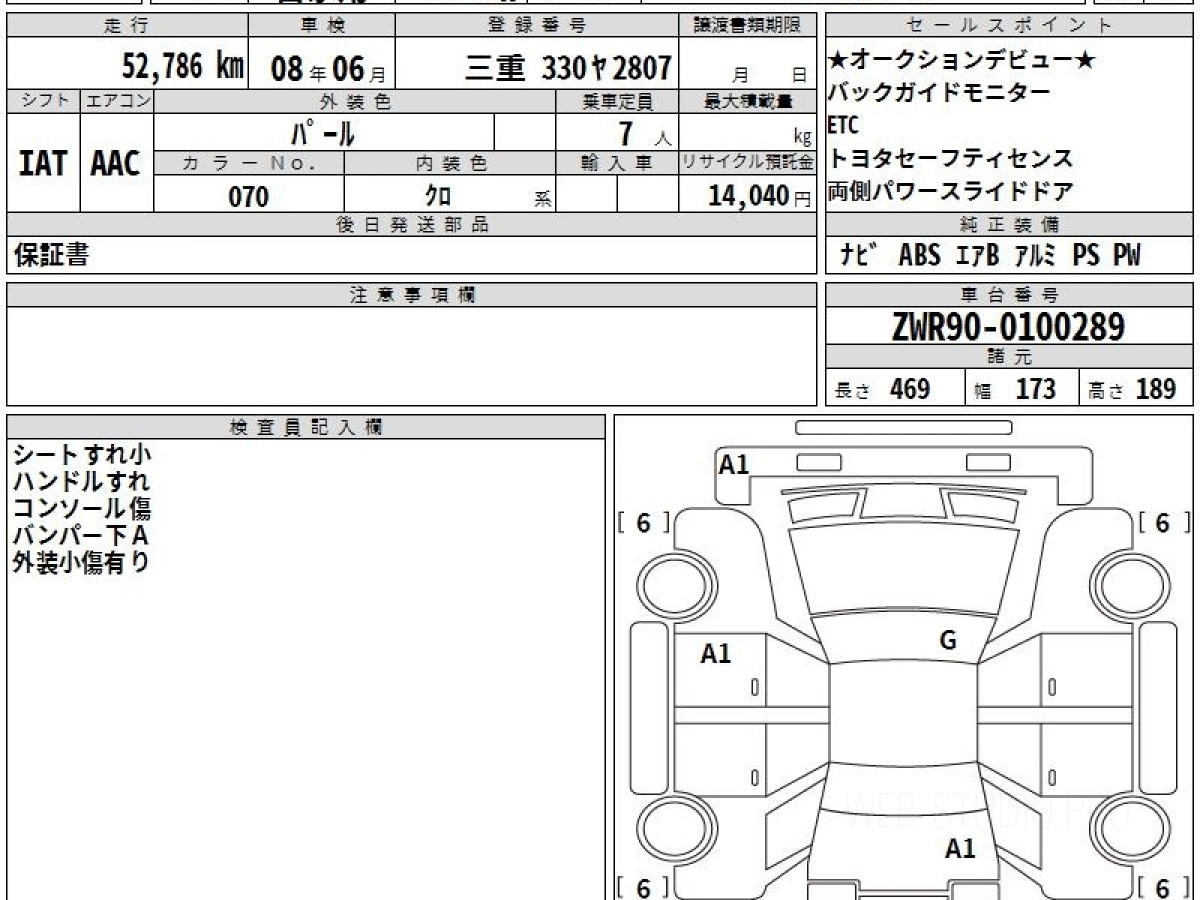
Task: Select the バンパー下A inspector note
Action: [x=80, y=535]
